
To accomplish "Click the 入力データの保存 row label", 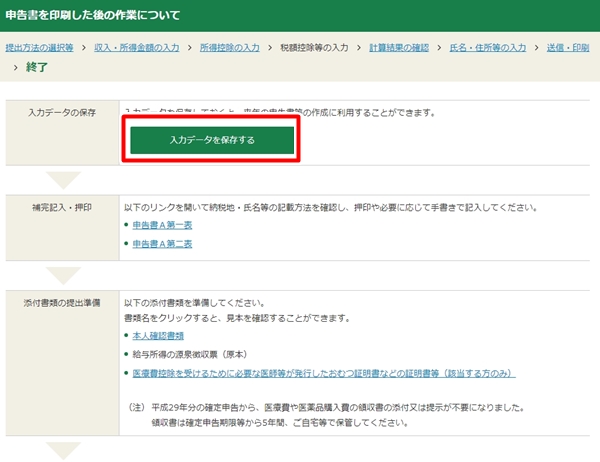I will [x=62, y=113].
